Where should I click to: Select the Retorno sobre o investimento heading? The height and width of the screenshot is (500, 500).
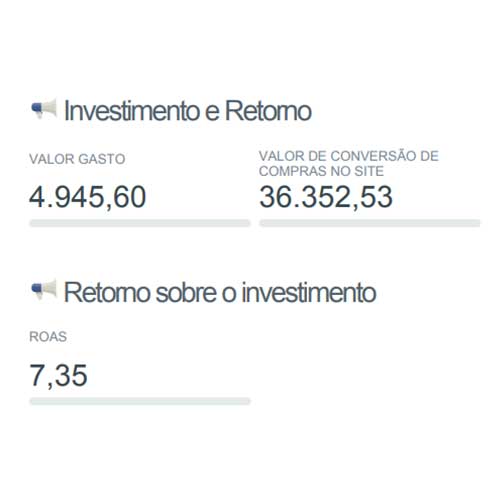point(220,292)
